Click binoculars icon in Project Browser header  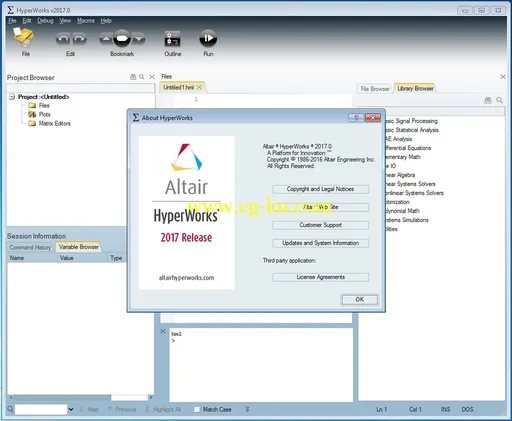[133, 77]
